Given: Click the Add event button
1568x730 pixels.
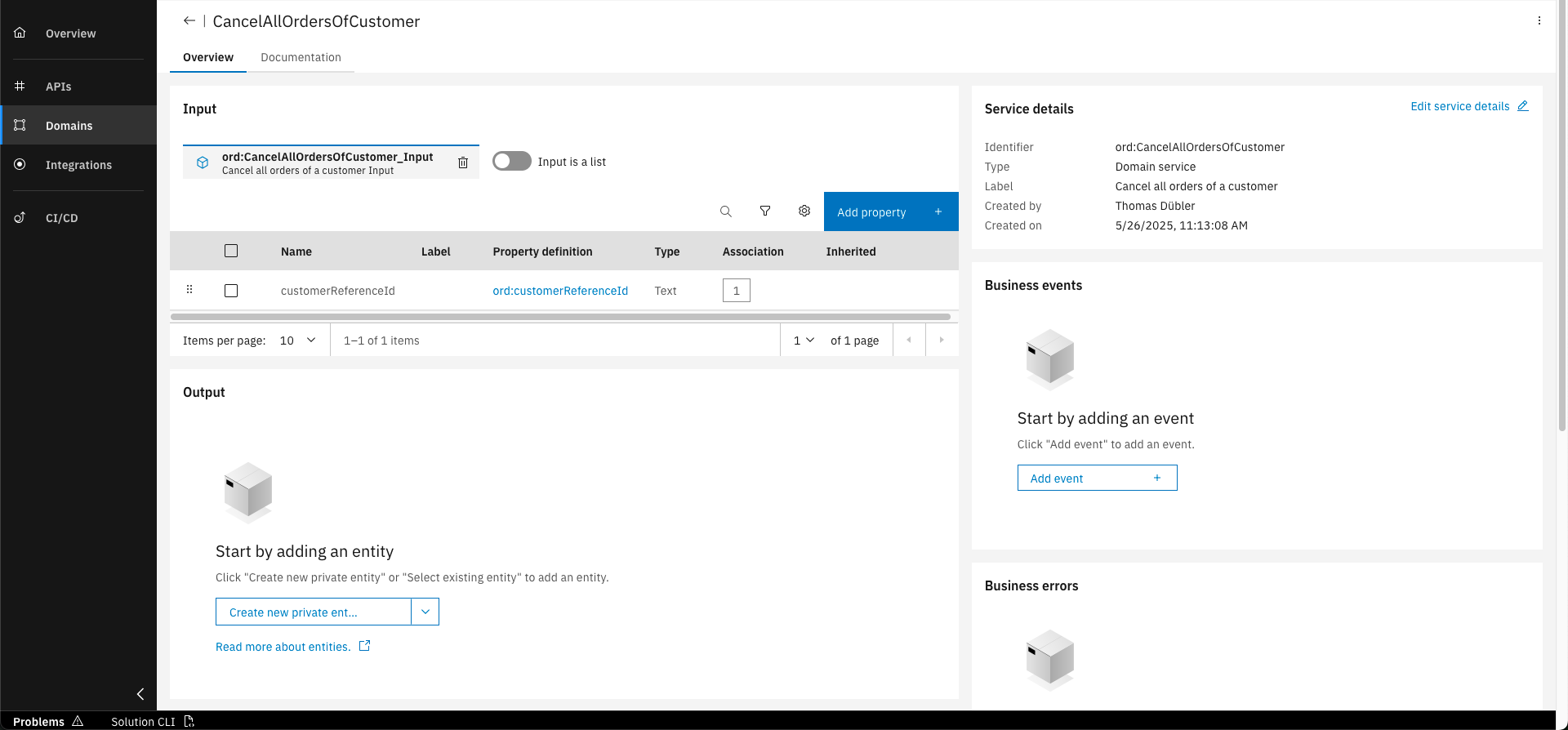Looking at the screenshot, I should click(1097, 478).
